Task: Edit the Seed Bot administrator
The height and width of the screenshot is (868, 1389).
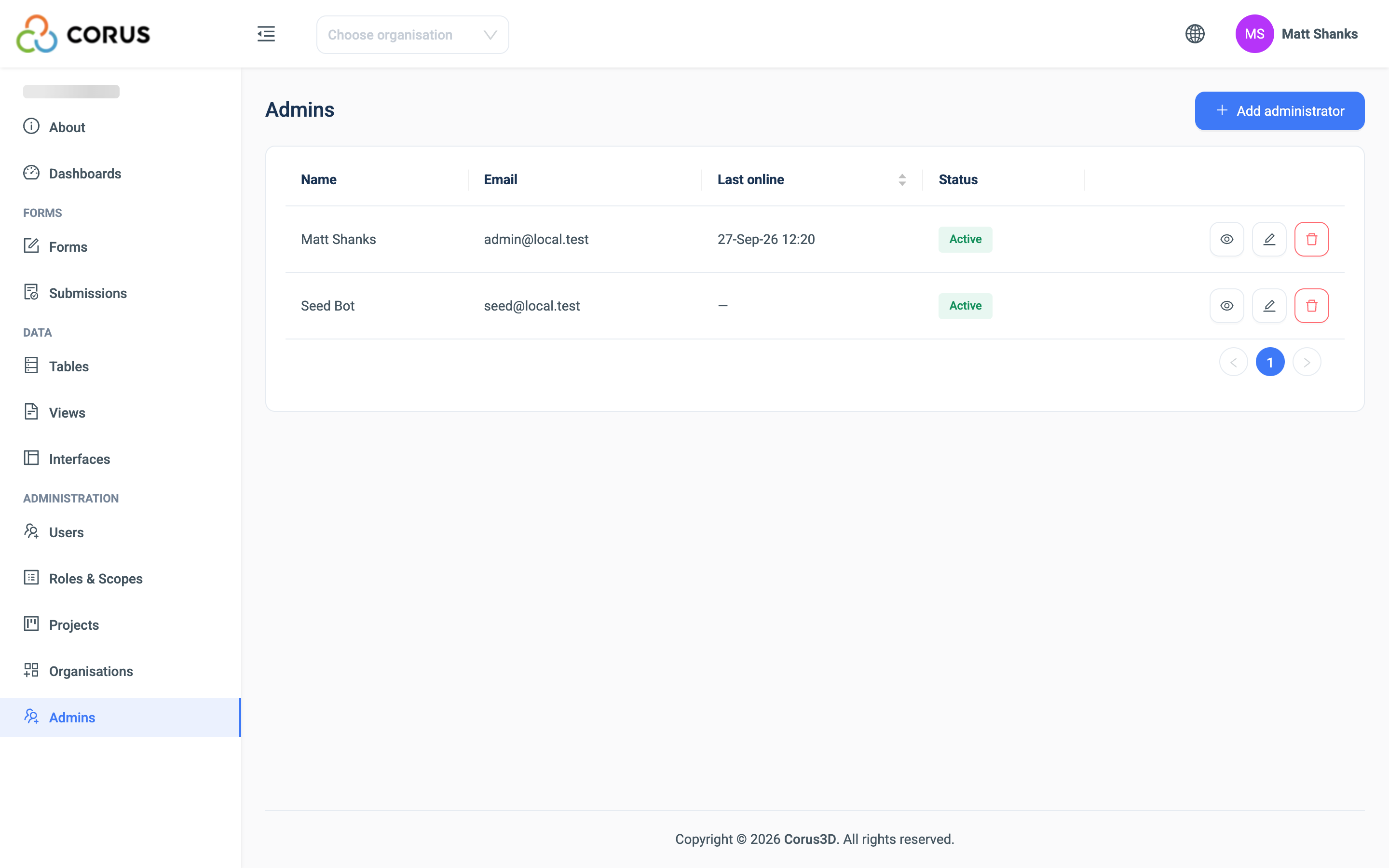Action: point(1269,306)
